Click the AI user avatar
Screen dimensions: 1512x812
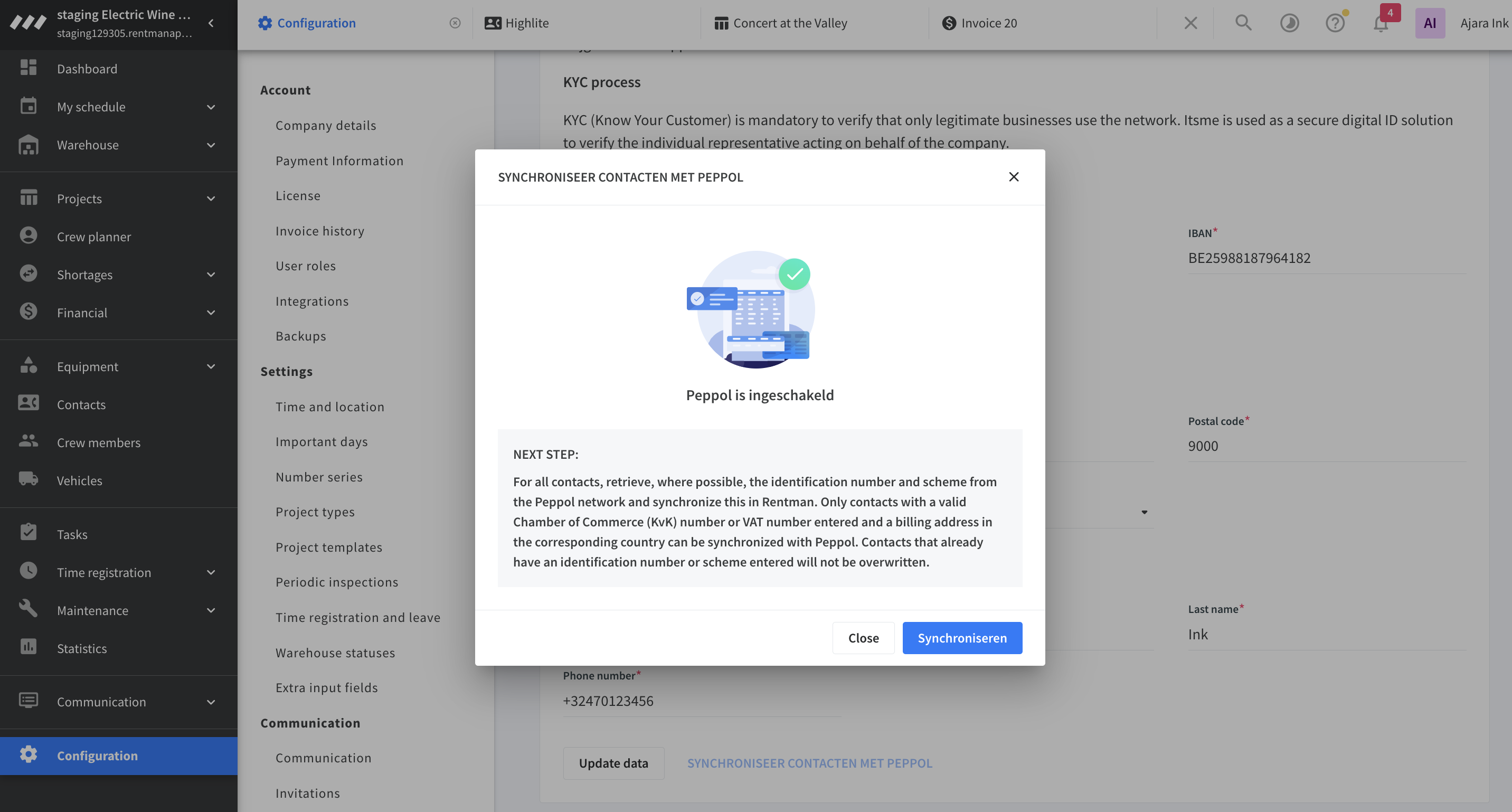pos(1430,23)
